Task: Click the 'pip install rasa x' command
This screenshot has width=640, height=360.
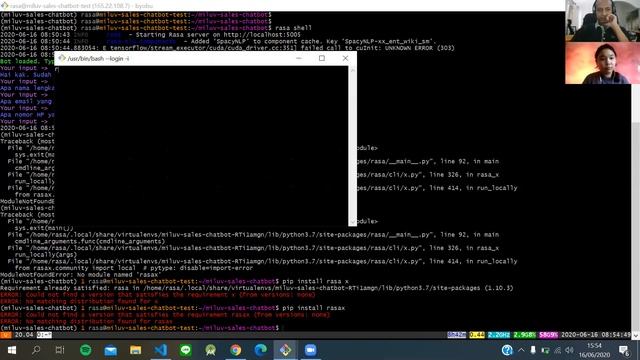Action: coord(316,281)
